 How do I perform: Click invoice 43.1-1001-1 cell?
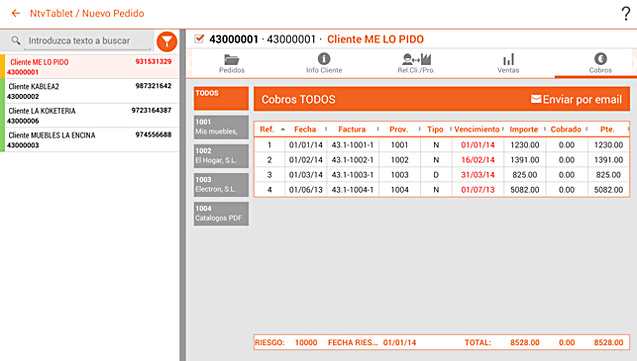353,145
